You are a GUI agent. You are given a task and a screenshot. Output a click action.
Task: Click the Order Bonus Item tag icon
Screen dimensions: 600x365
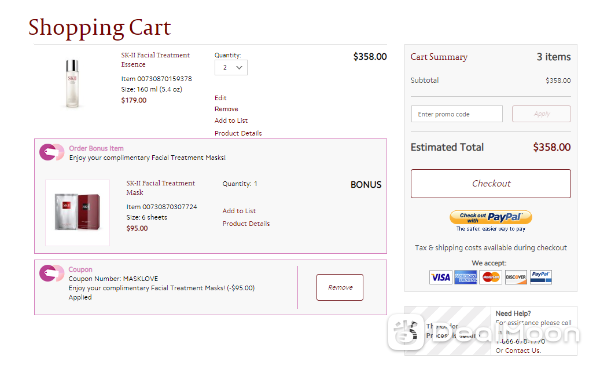pos(51,152)
